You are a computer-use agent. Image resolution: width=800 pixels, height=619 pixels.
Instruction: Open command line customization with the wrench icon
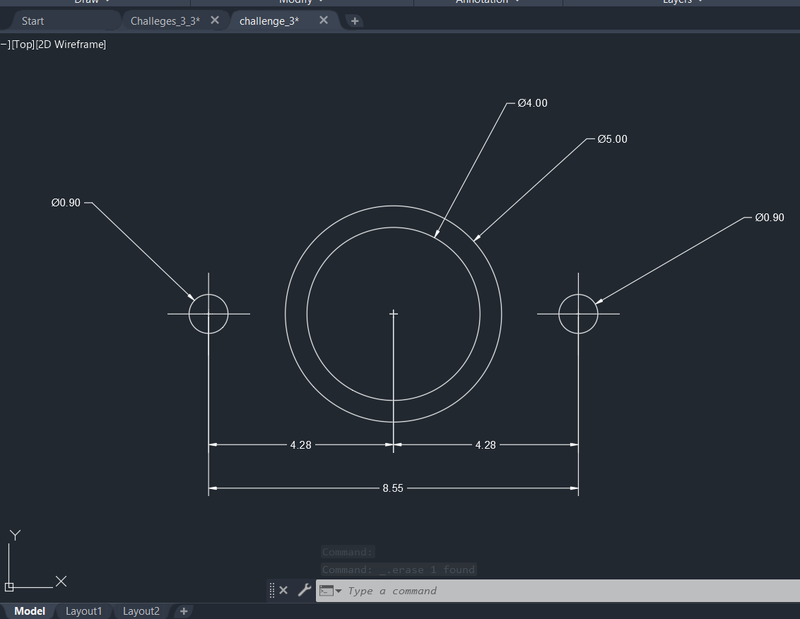[x=303, y=589]
